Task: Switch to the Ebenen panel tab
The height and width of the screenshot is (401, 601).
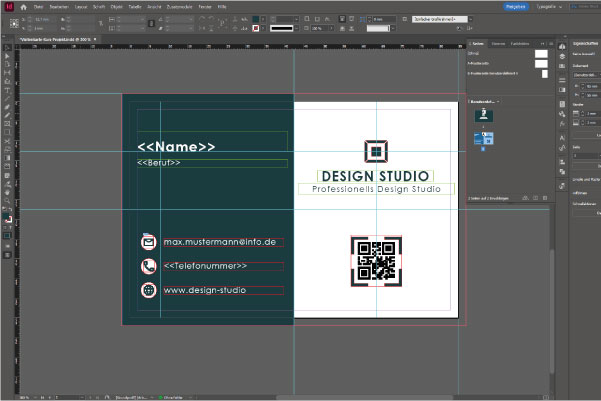Action: (x=498, y=44)
